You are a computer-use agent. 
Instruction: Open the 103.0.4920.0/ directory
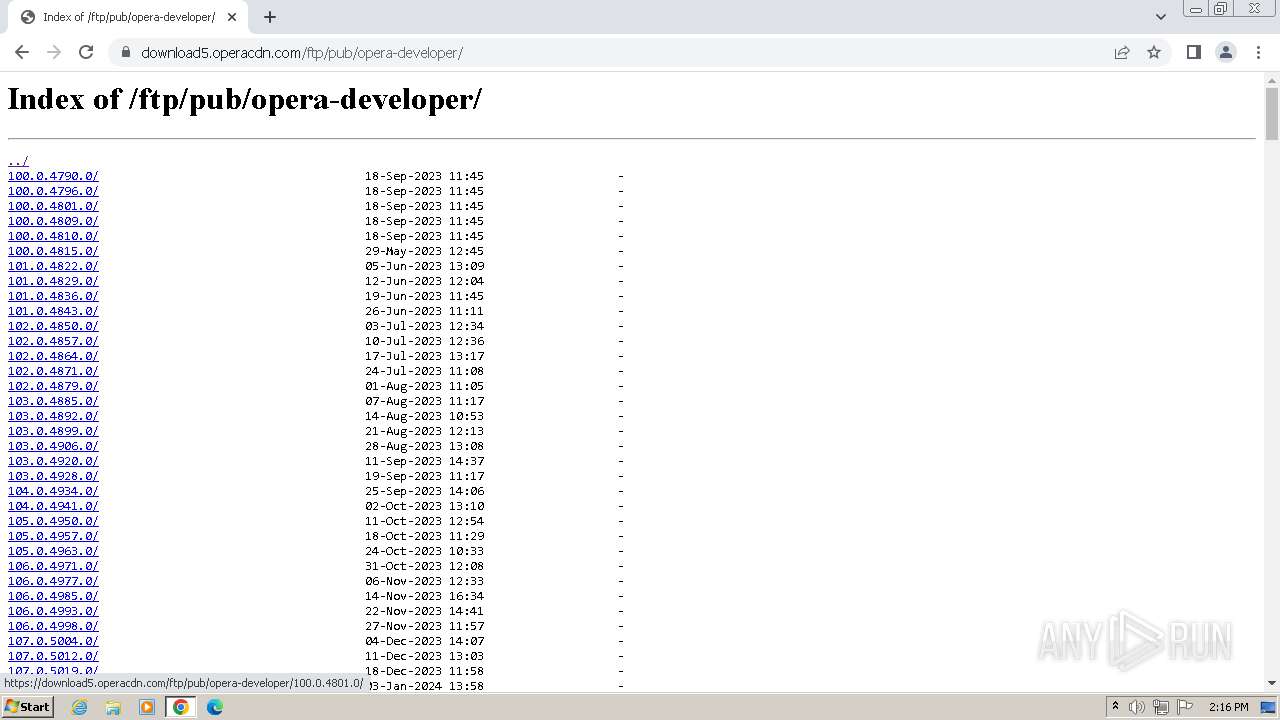pos(53,461)
